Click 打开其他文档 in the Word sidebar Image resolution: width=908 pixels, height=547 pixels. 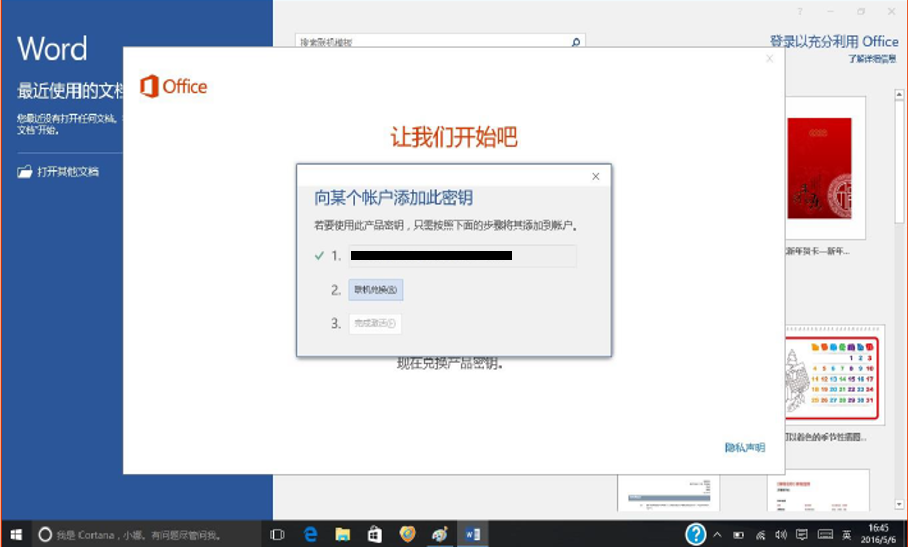coord(68,171)
